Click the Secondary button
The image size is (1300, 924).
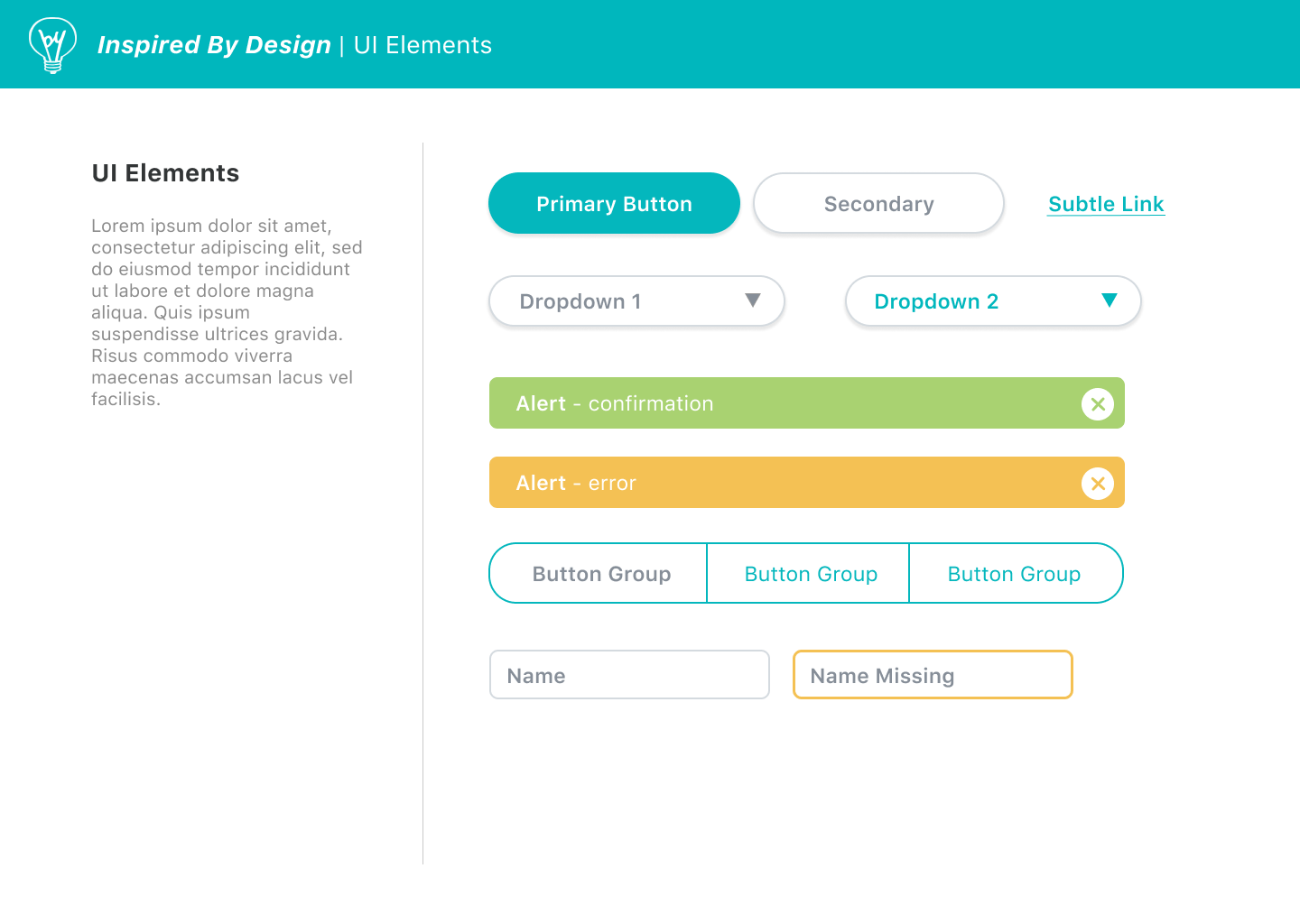[x=878, y=203]
